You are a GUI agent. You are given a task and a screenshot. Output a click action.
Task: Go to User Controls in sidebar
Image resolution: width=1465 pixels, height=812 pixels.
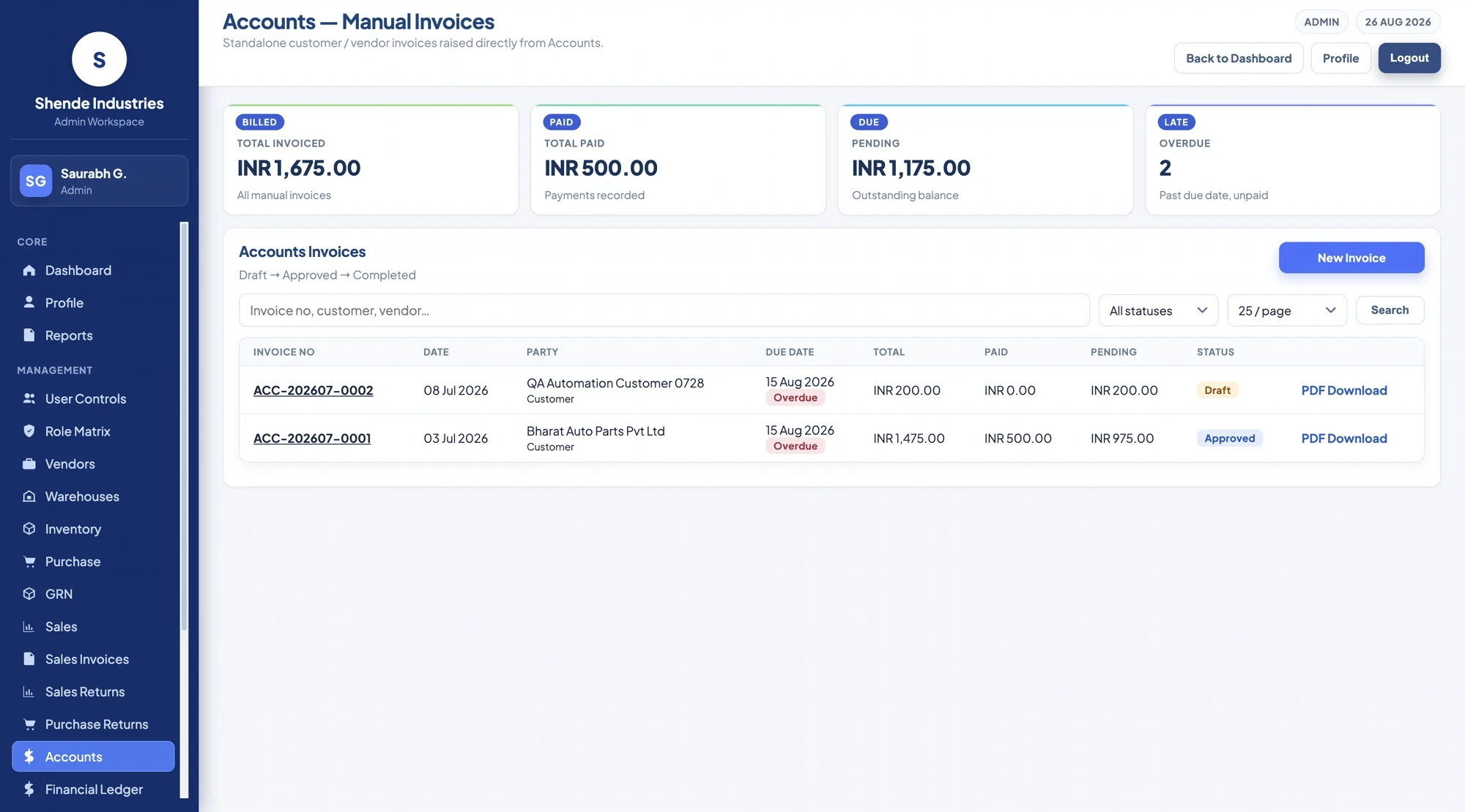click(93, 398)
